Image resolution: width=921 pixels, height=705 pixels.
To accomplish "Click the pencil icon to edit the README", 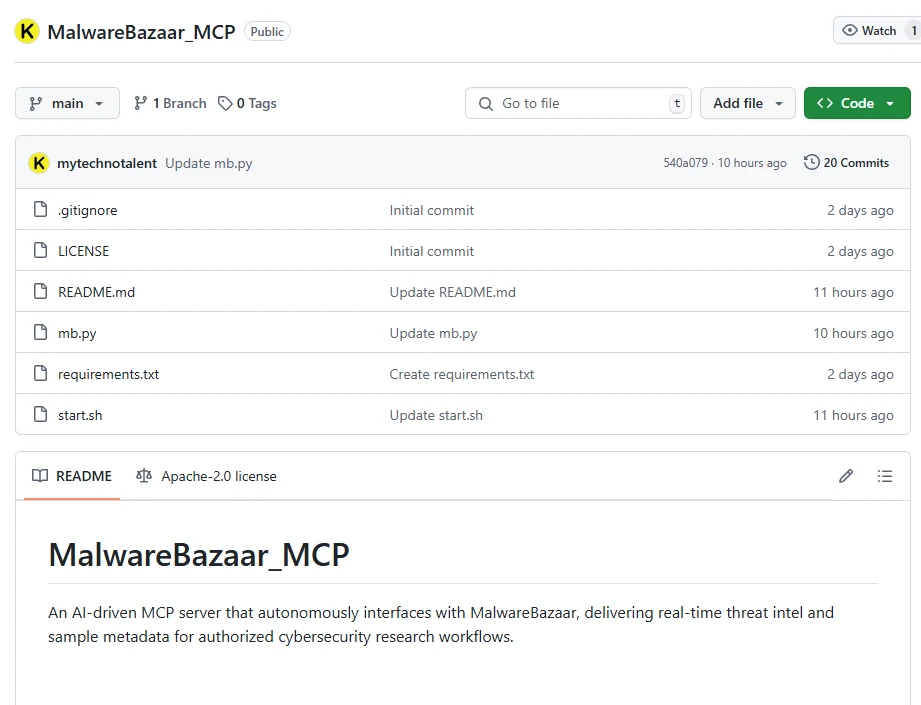I will point(845,476).
